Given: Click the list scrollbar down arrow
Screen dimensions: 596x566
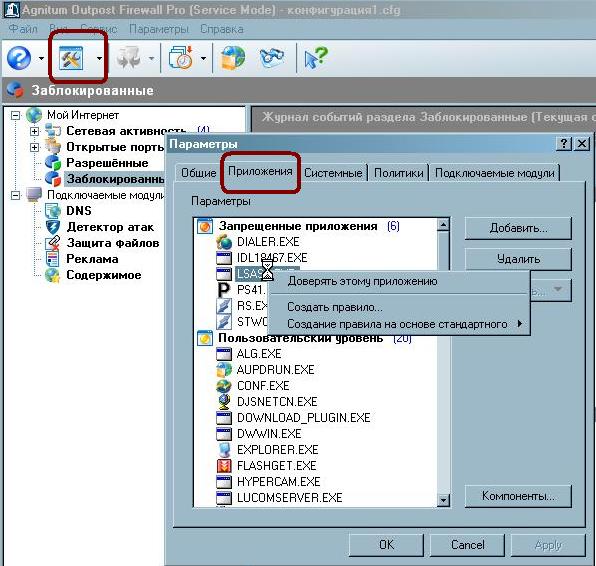Looking at the screenshot, I should click(x=443, y=500).
